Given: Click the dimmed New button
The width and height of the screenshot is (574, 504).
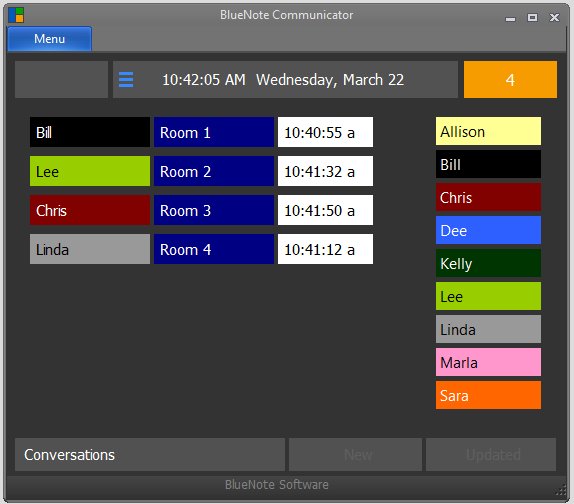Looking at the screenshot, I should coord(355,455).
